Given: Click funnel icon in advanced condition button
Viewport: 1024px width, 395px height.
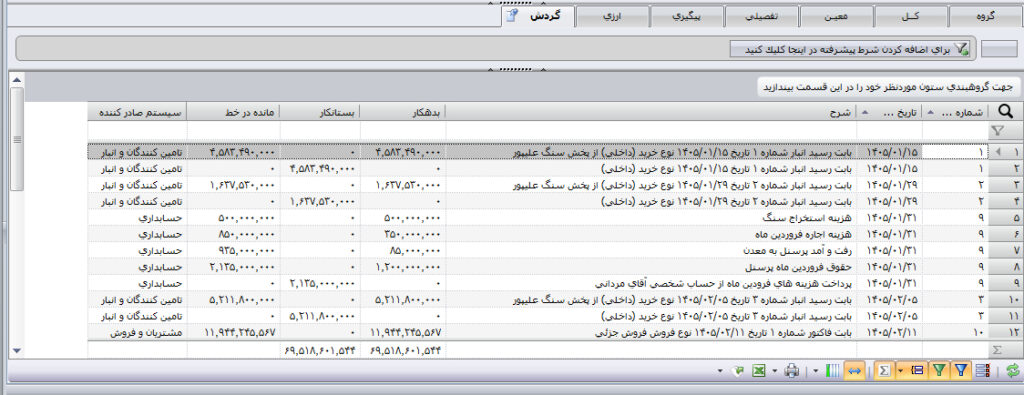Looking at the screenshot, I should 961,49.
